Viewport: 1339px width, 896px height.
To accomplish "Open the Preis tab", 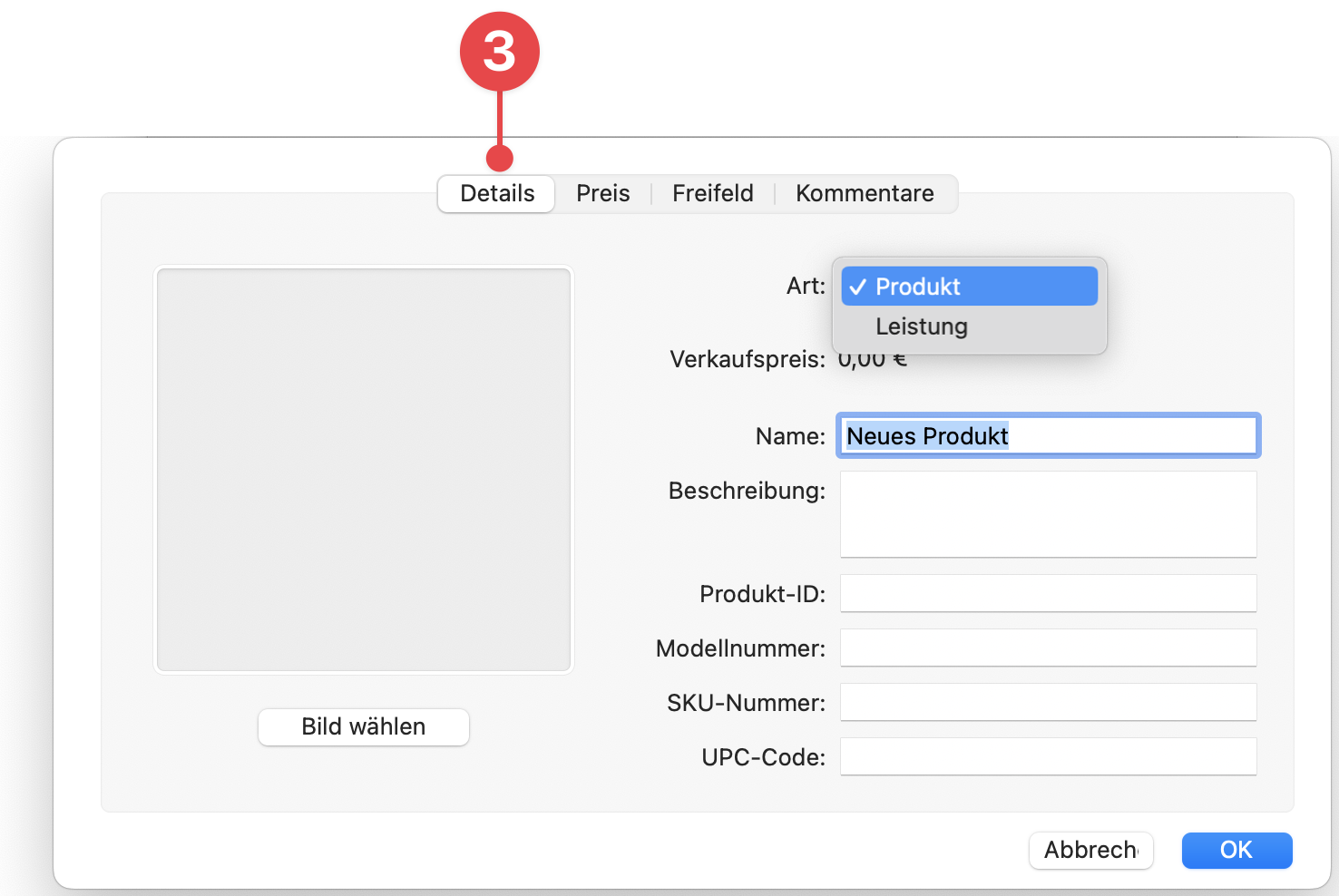I will pos(601,193).
